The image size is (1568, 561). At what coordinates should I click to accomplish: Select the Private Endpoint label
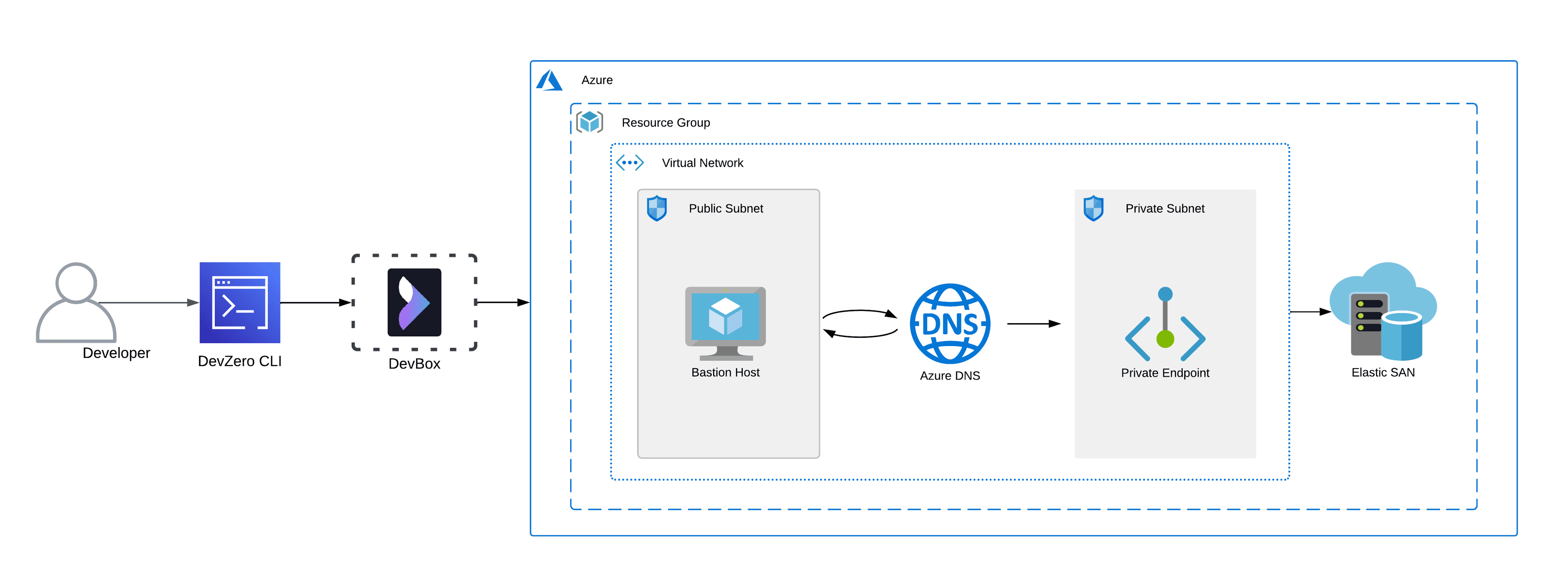(x=1165, y=373)
